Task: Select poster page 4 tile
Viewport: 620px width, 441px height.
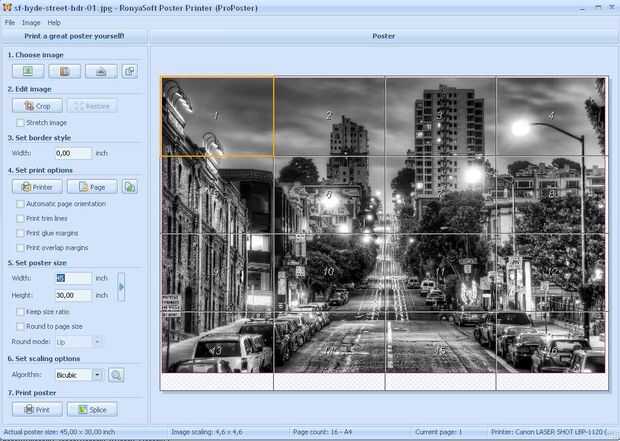Action: click(x=552, y=116)
